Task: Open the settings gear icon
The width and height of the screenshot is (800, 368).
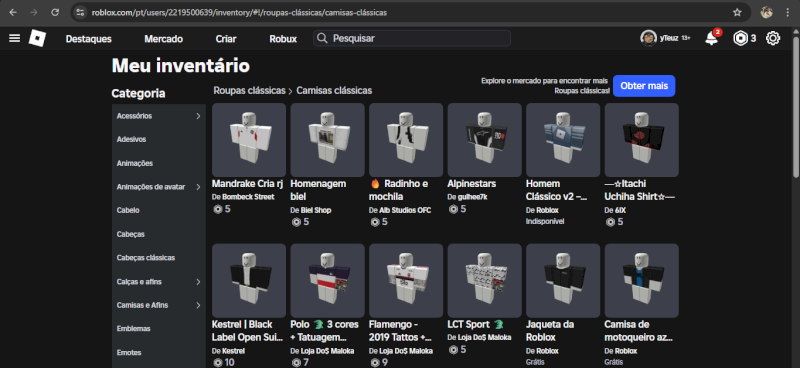Action: click(773, 38)
